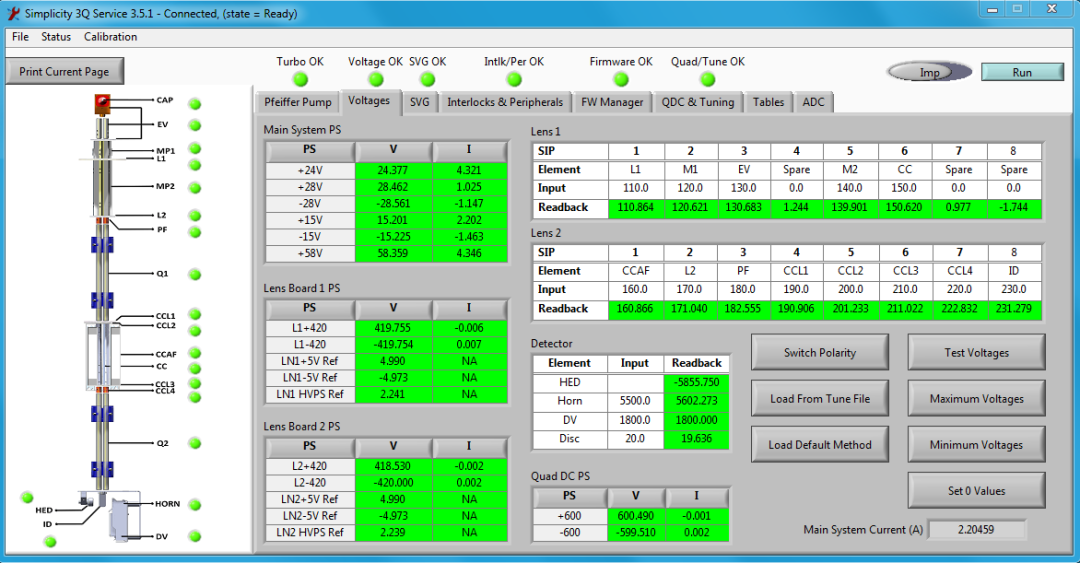Click Detector Disc input field 20.0
1080x563 pixels.
635,438
